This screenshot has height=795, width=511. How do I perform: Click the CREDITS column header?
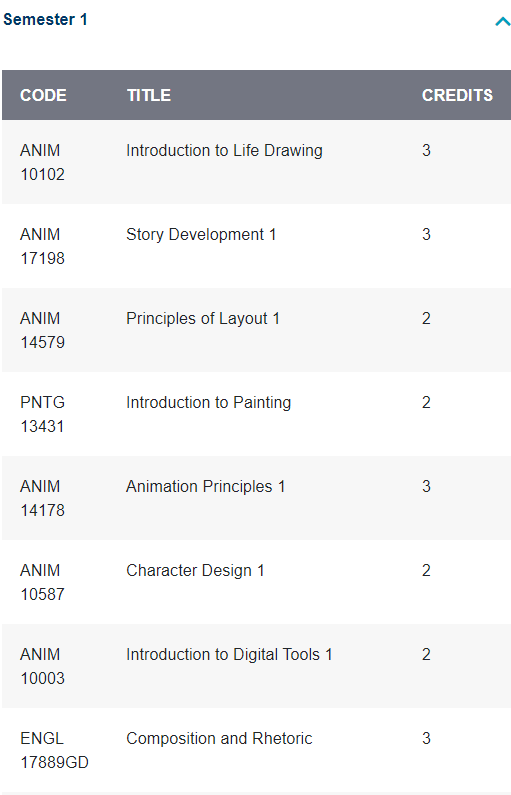[457, 95]
